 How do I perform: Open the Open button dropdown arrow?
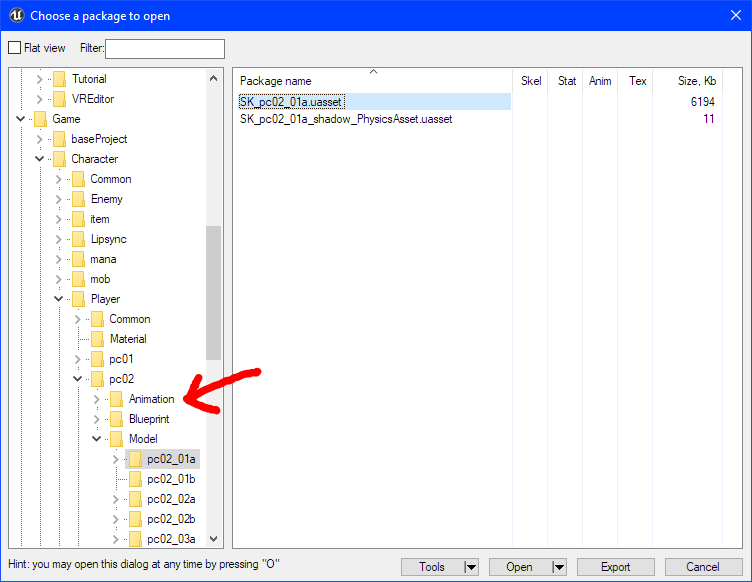(559, 567)
